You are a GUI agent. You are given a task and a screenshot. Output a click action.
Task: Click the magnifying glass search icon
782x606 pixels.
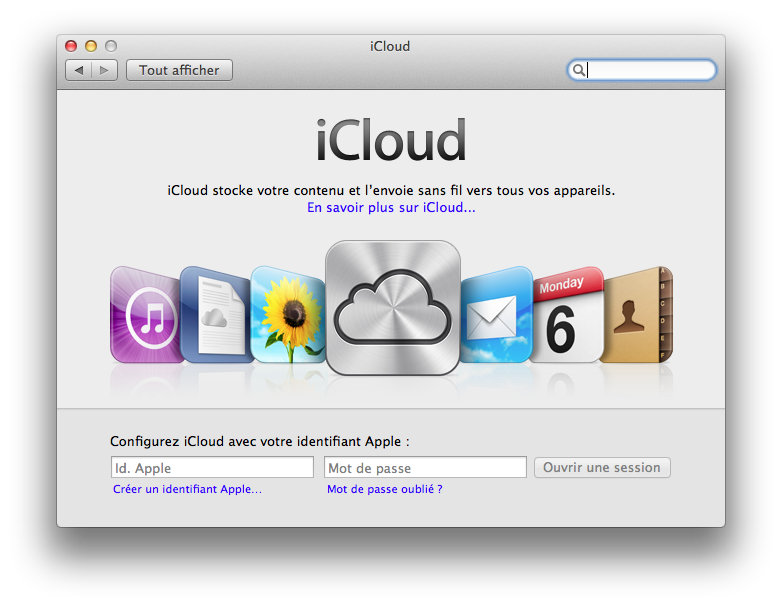pyautogui.click(x=578, y=70)
